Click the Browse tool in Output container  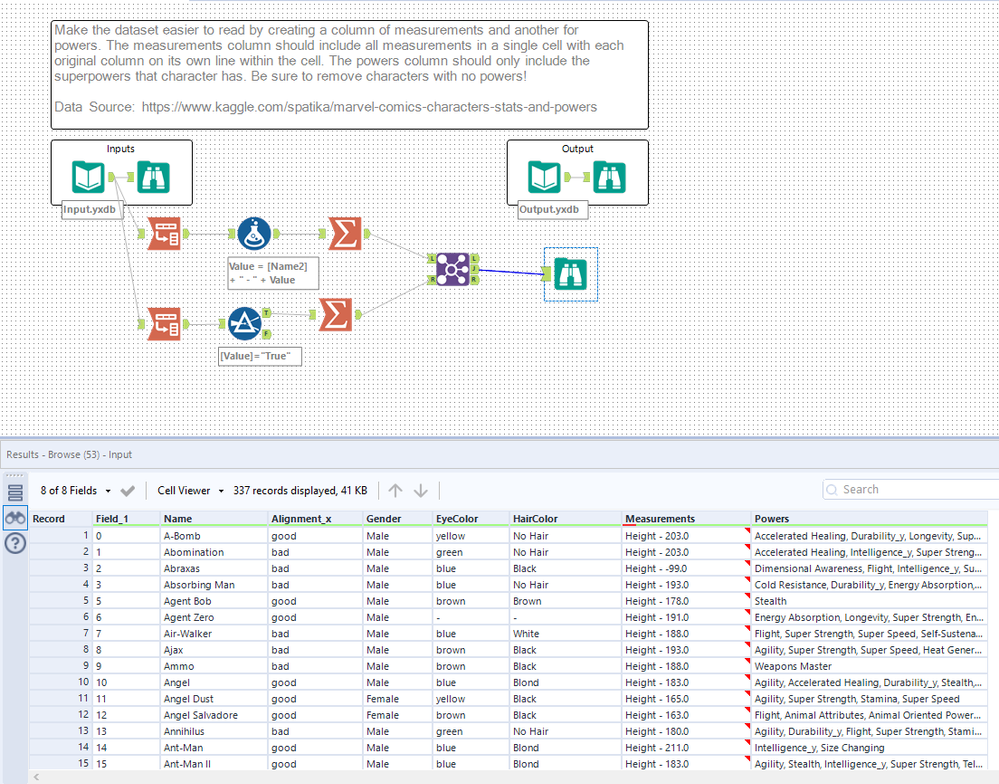point(609,177)
